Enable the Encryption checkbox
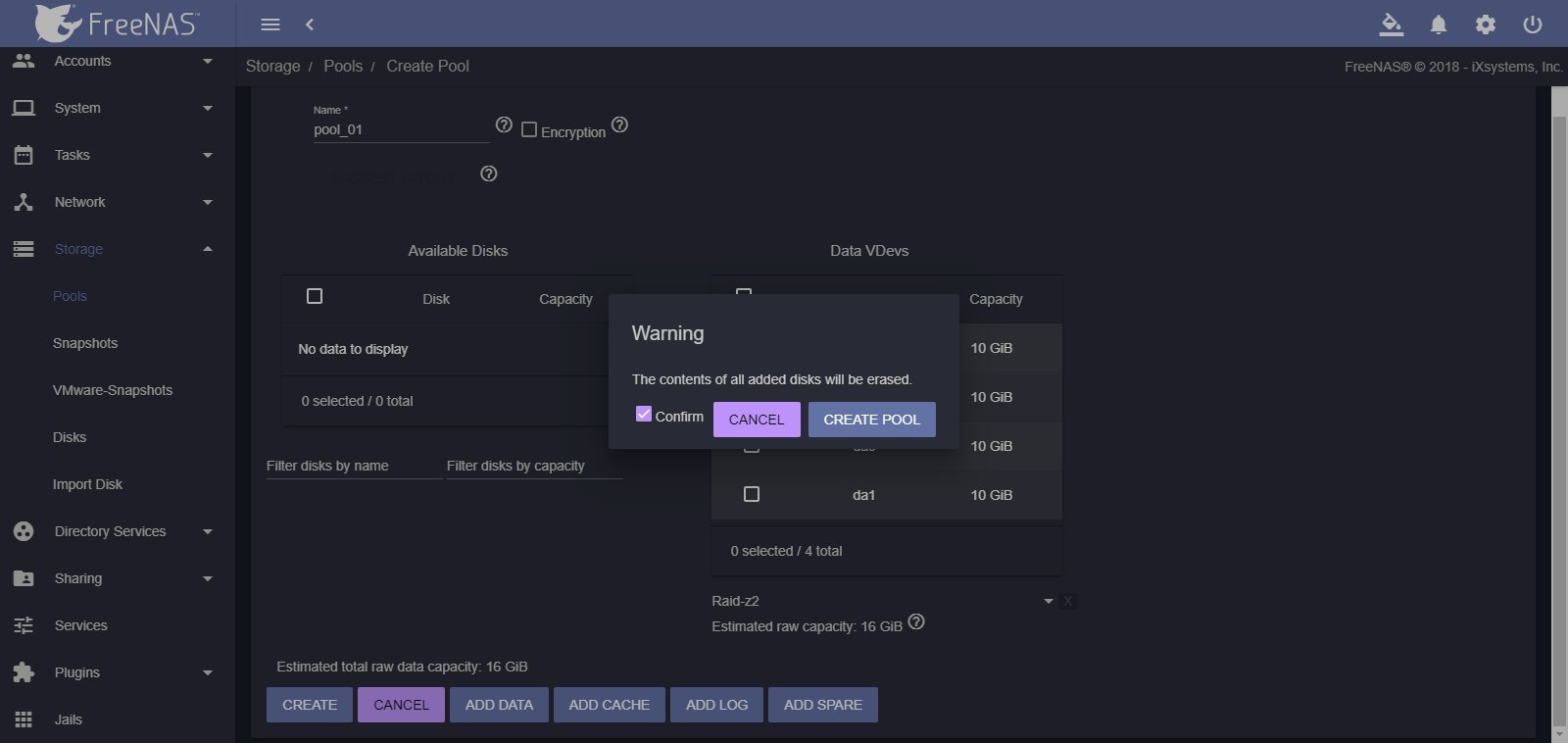1568x743 pixels. [x=529, y=129]
